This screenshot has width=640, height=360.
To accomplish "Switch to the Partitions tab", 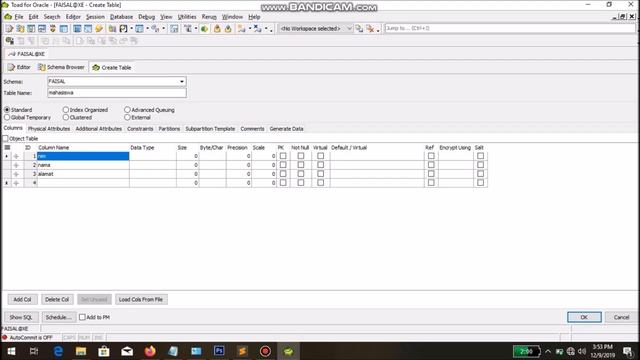I will pyautogui.click(x=169, y=129).
